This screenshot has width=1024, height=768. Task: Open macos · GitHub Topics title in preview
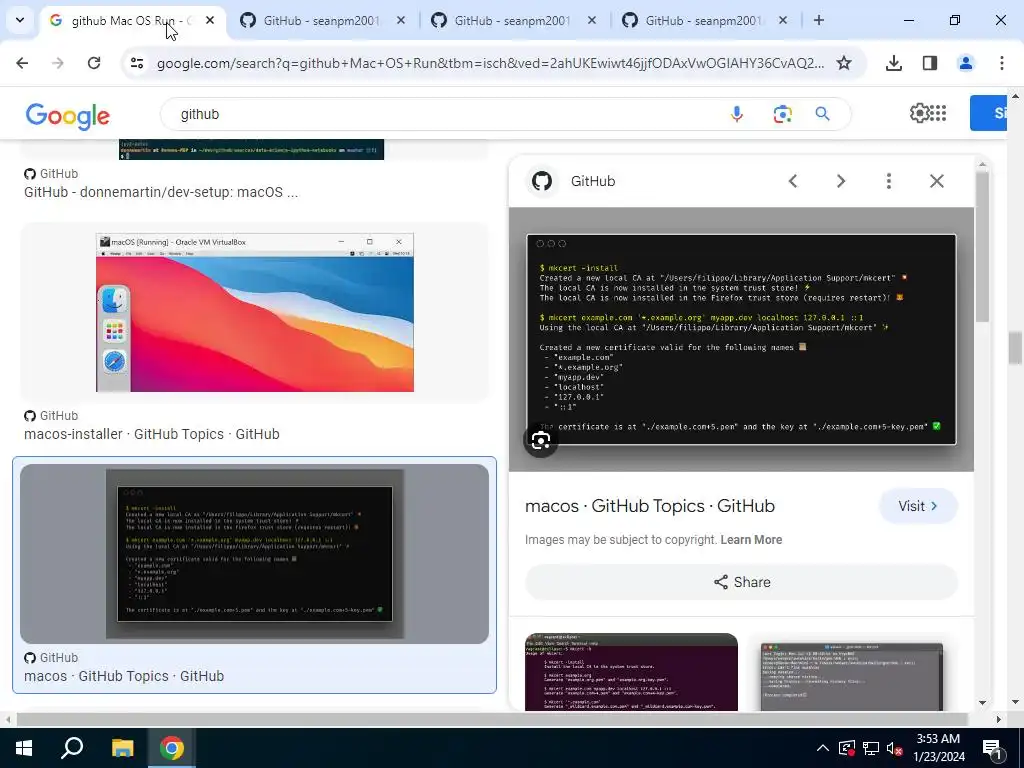coord(650,506)
